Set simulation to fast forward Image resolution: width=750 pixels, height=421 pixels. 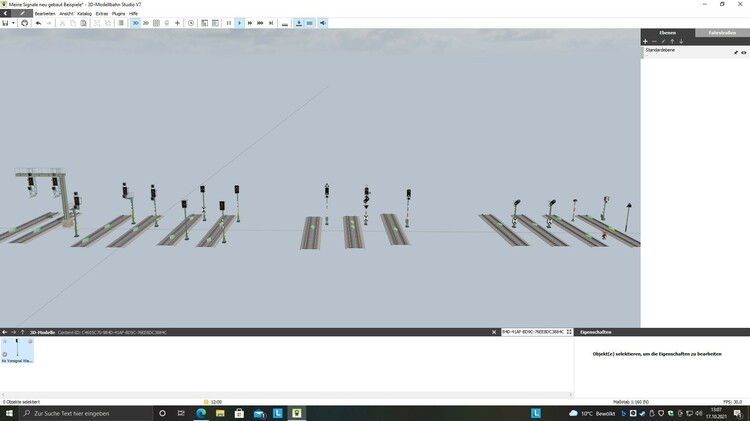(x=250, y=23)
